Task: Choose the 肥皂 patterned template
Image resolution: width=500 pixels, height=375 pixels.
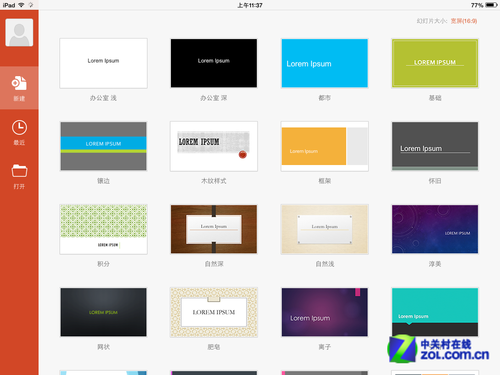Action: (214, 312)
